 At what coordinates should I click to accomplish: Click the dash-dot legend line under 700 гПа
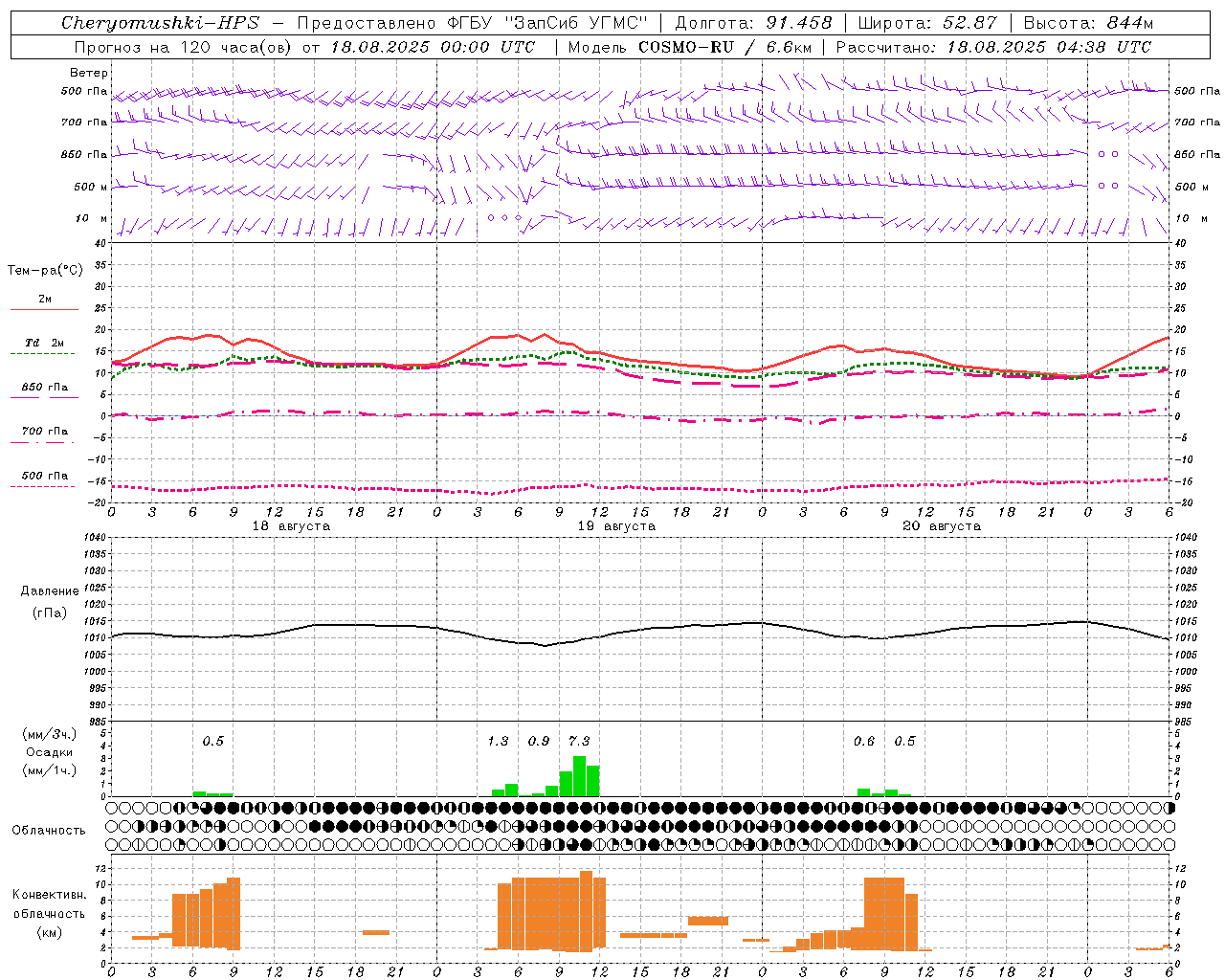(44, 442)
